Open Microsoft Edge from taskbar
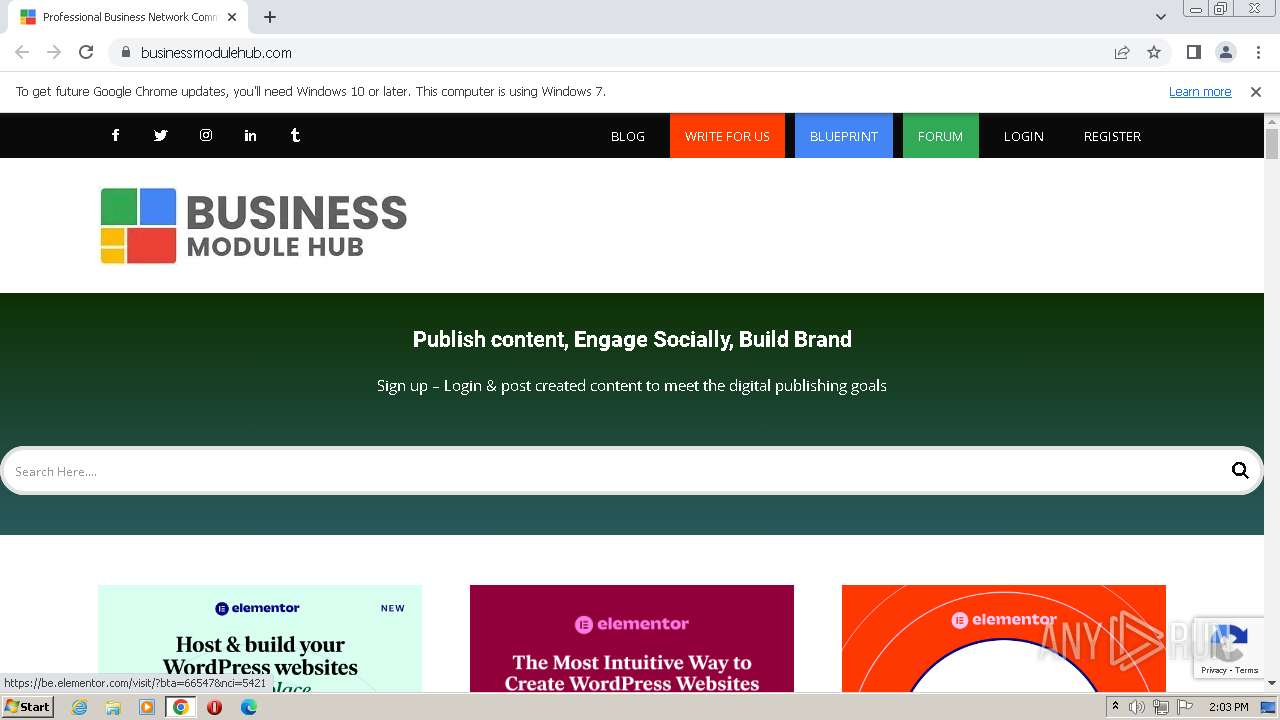 tap(248, 707)
